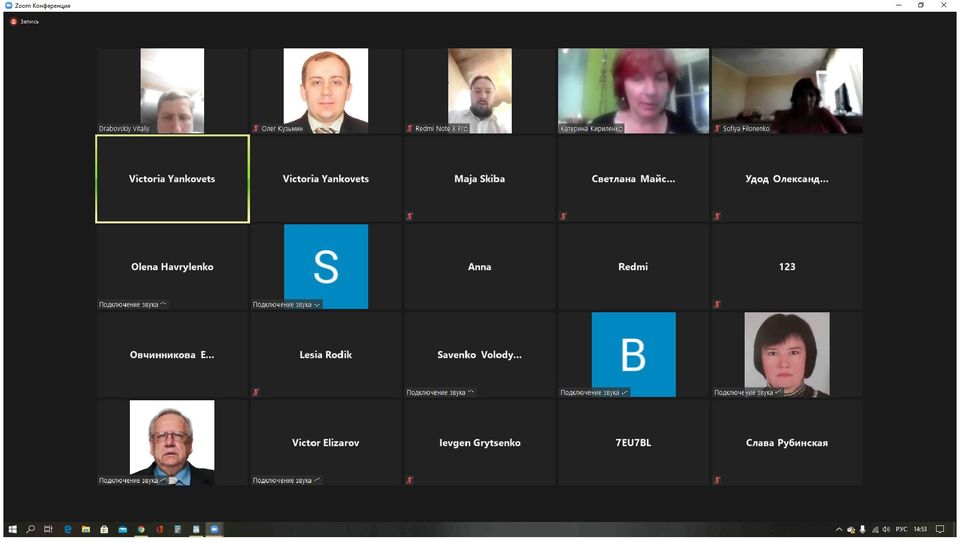Select the Maja Skiba tile
The height and width of the screenshot is (543, 960).
point(479,179)
